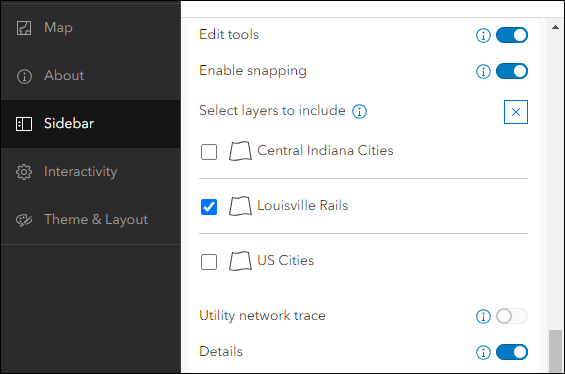
Task: Click the Theme & Layout palette icon
Action: coord(24,220)
